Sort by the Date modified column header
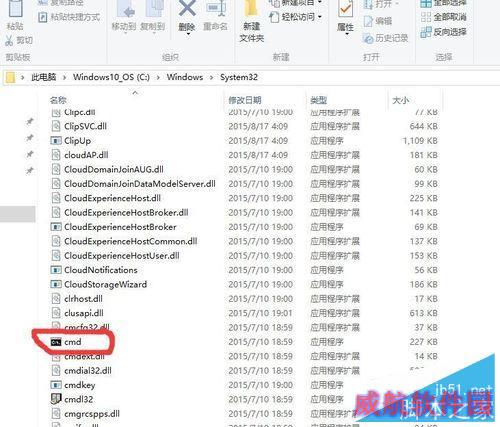The width and height of the screenshot is (500, 427). point(245,100)
